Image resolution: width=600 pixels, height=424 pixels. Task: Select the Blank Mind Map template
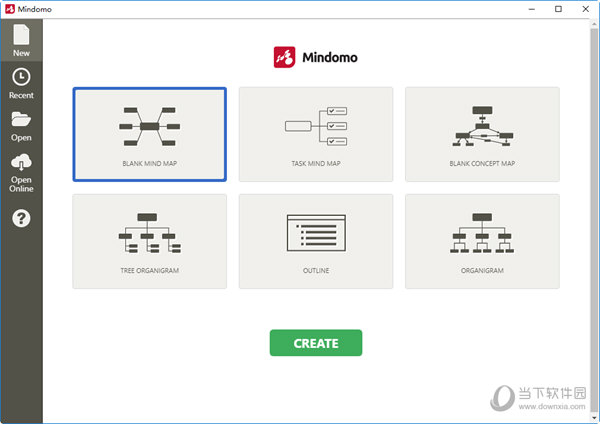pyautogui.click(x=150, y=134)
